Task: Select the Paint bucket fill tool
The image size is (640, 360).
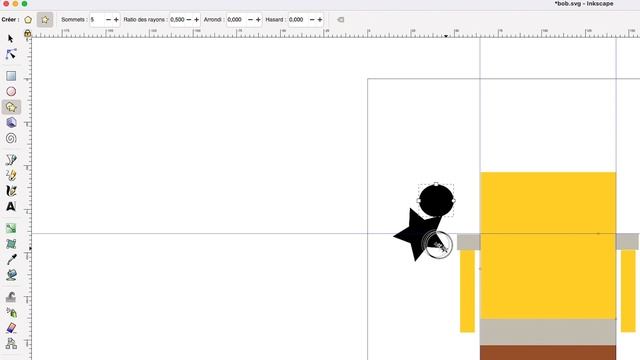Action: [11, 275]
